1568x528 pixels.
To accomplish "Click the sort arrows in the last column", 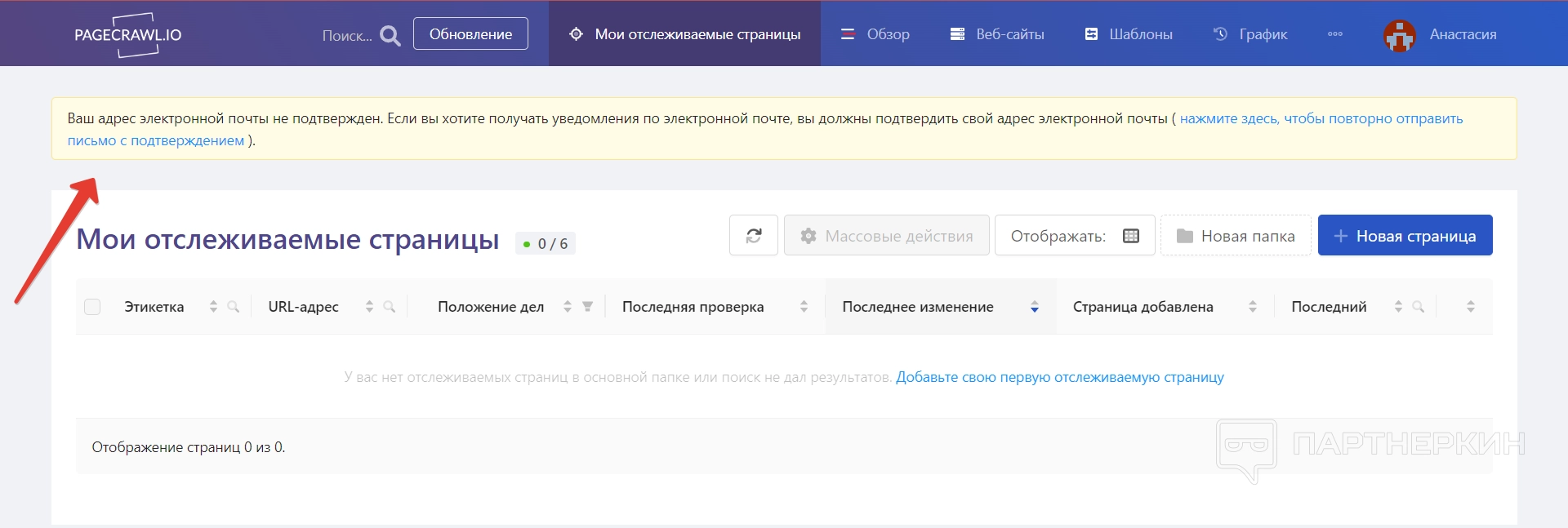I will click(1471, 307).
